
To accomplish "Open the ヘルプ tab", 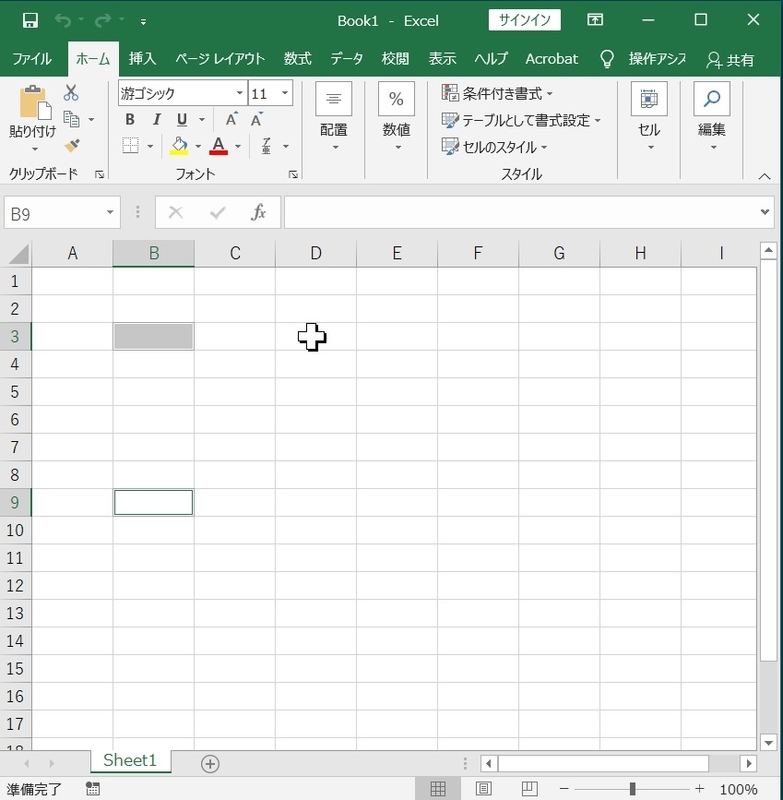I will [491, 59].
